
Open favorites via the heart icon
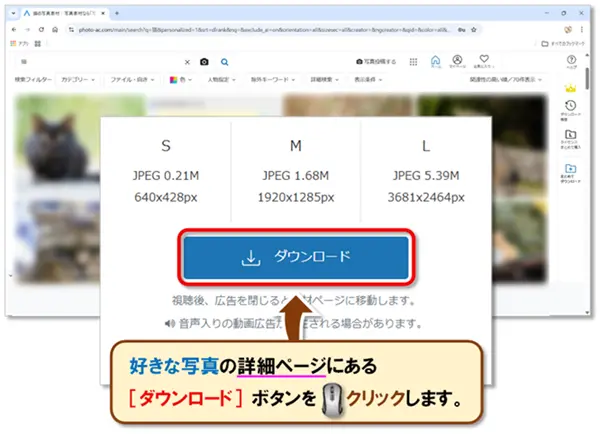484,61
